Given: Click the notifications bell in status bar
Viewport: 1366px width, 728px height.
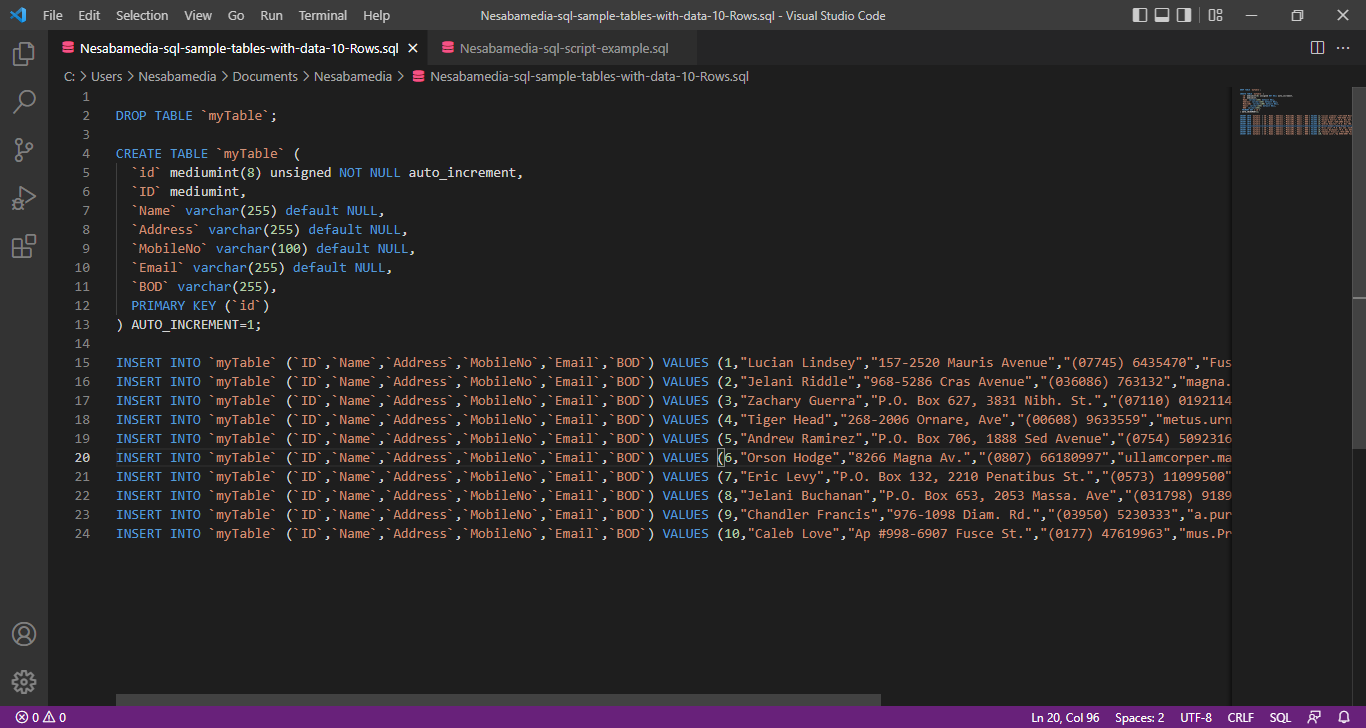Looking at the screenshot, I should pos(1344,717).
